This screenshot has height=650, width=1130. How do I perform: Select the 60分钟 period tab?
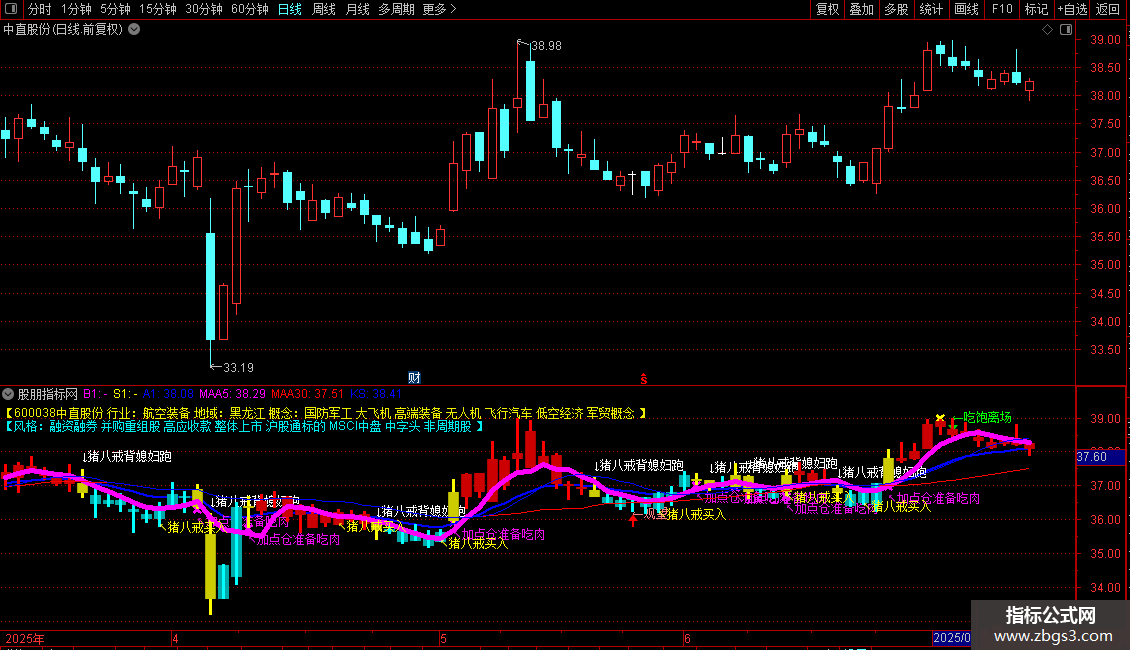click(250, 9)
